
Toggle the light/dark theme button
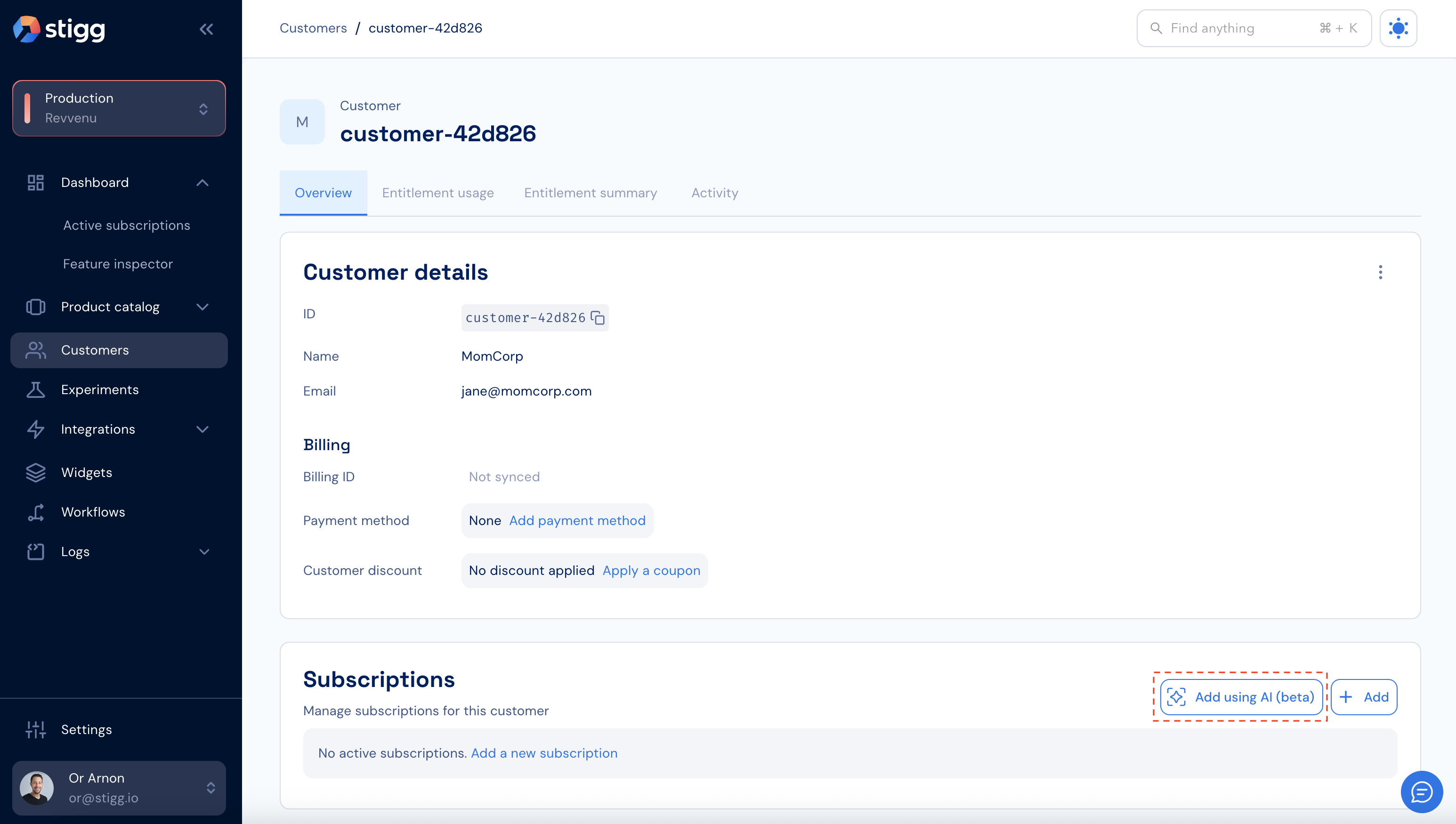coord(1398,28)
